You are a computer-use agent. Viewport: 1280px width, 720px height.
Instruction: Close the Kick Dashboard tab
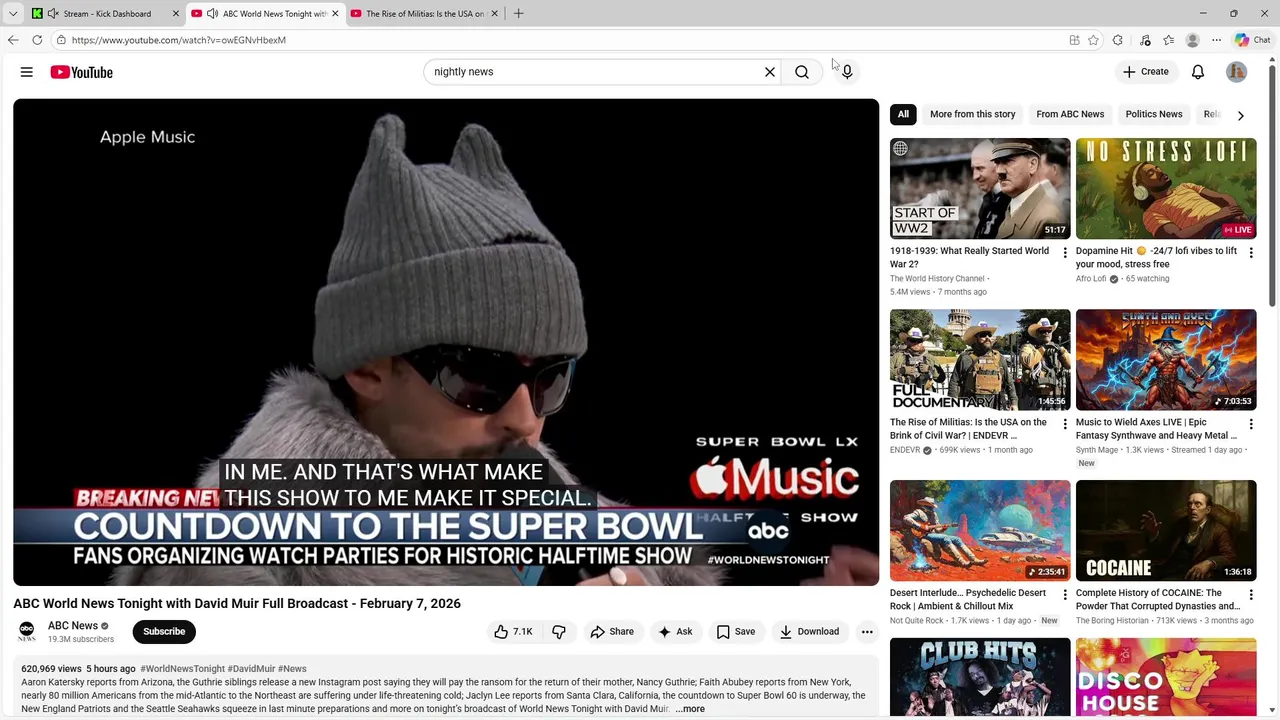click(176, 13)
